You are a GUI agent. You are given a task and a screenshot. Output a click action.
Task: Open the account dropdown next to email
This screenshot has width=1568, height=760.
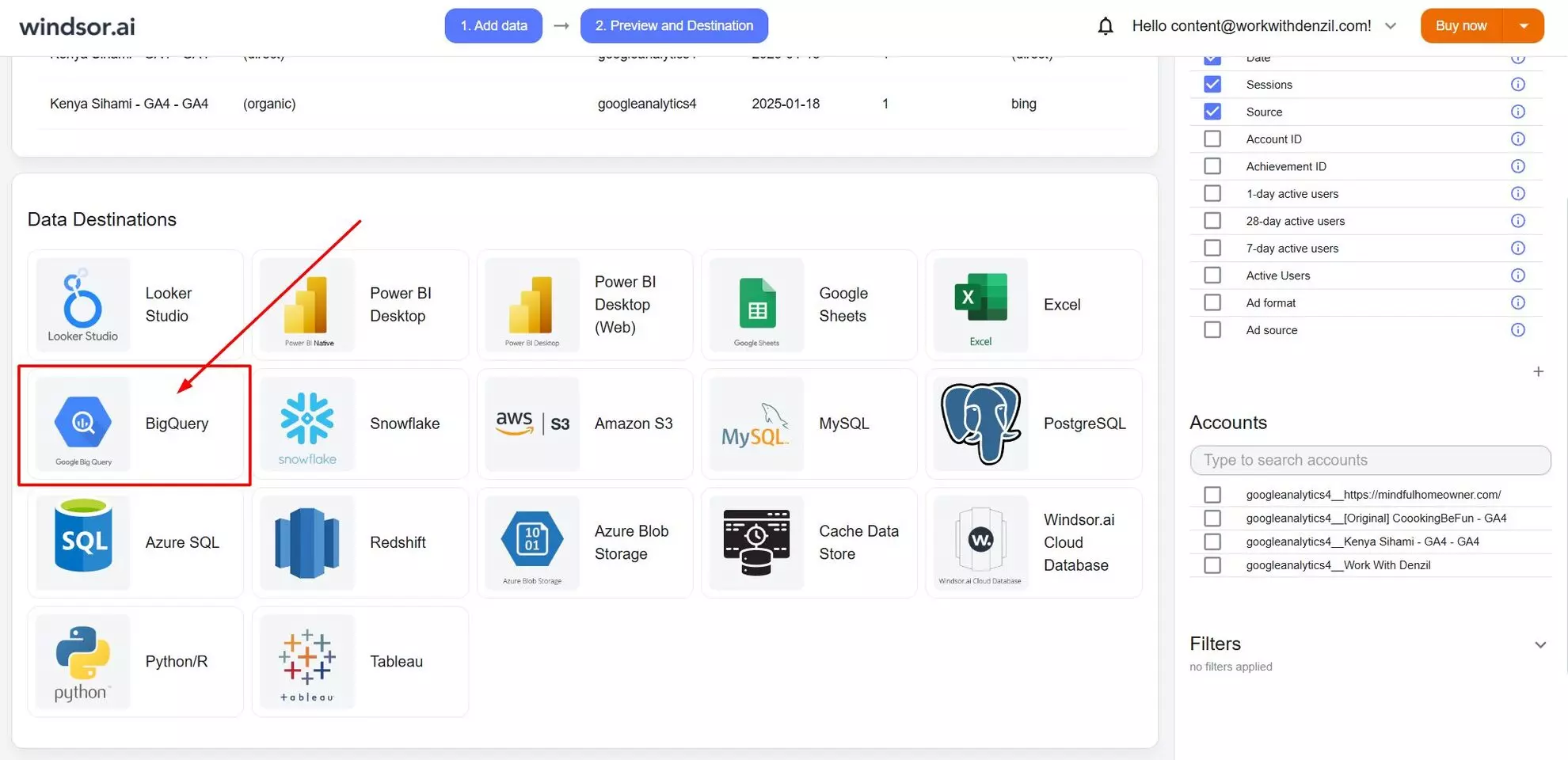point(1391,25)
